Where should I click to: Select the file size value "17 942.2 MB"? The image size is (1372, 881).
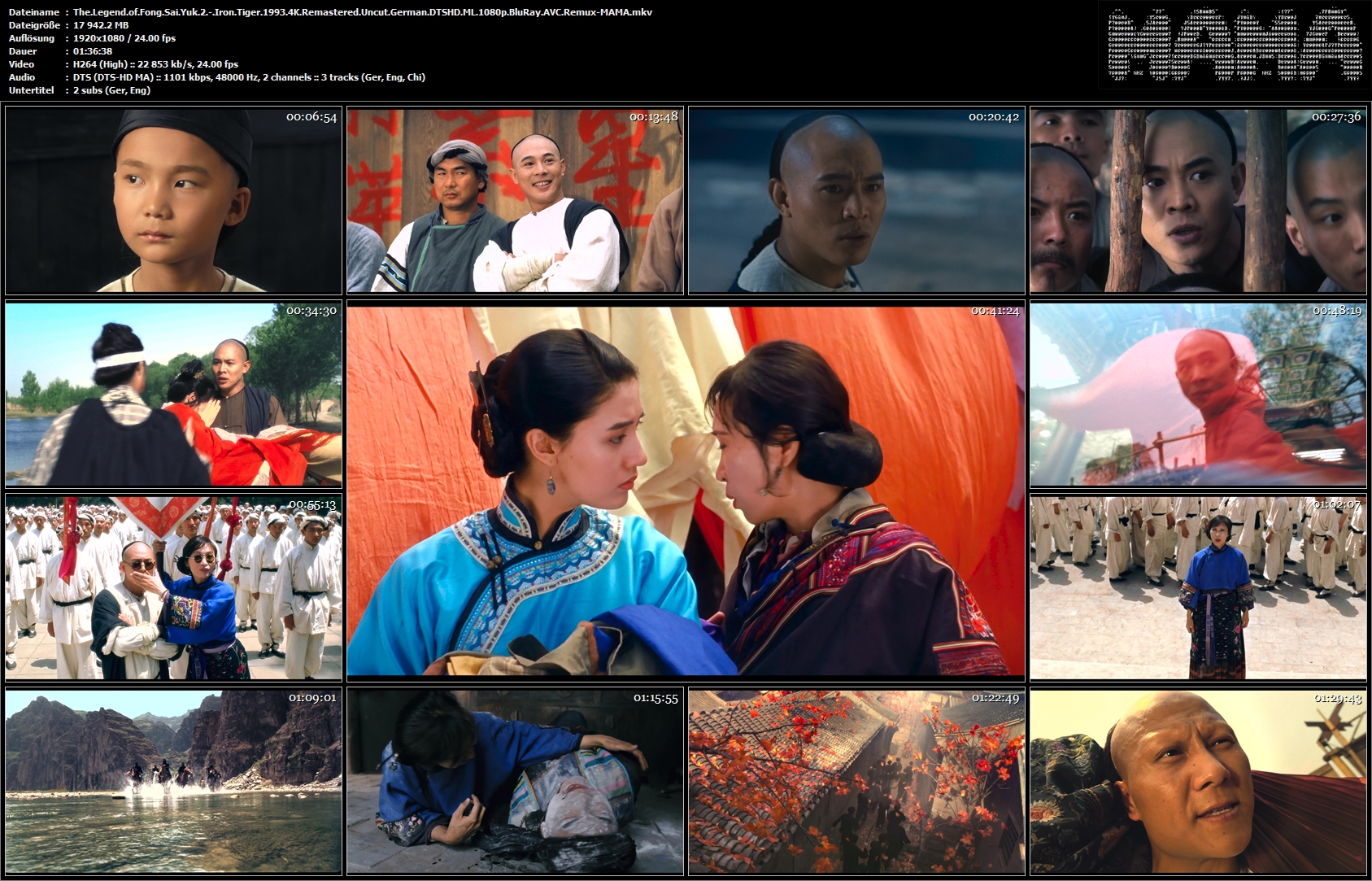[x=101, y=25]
